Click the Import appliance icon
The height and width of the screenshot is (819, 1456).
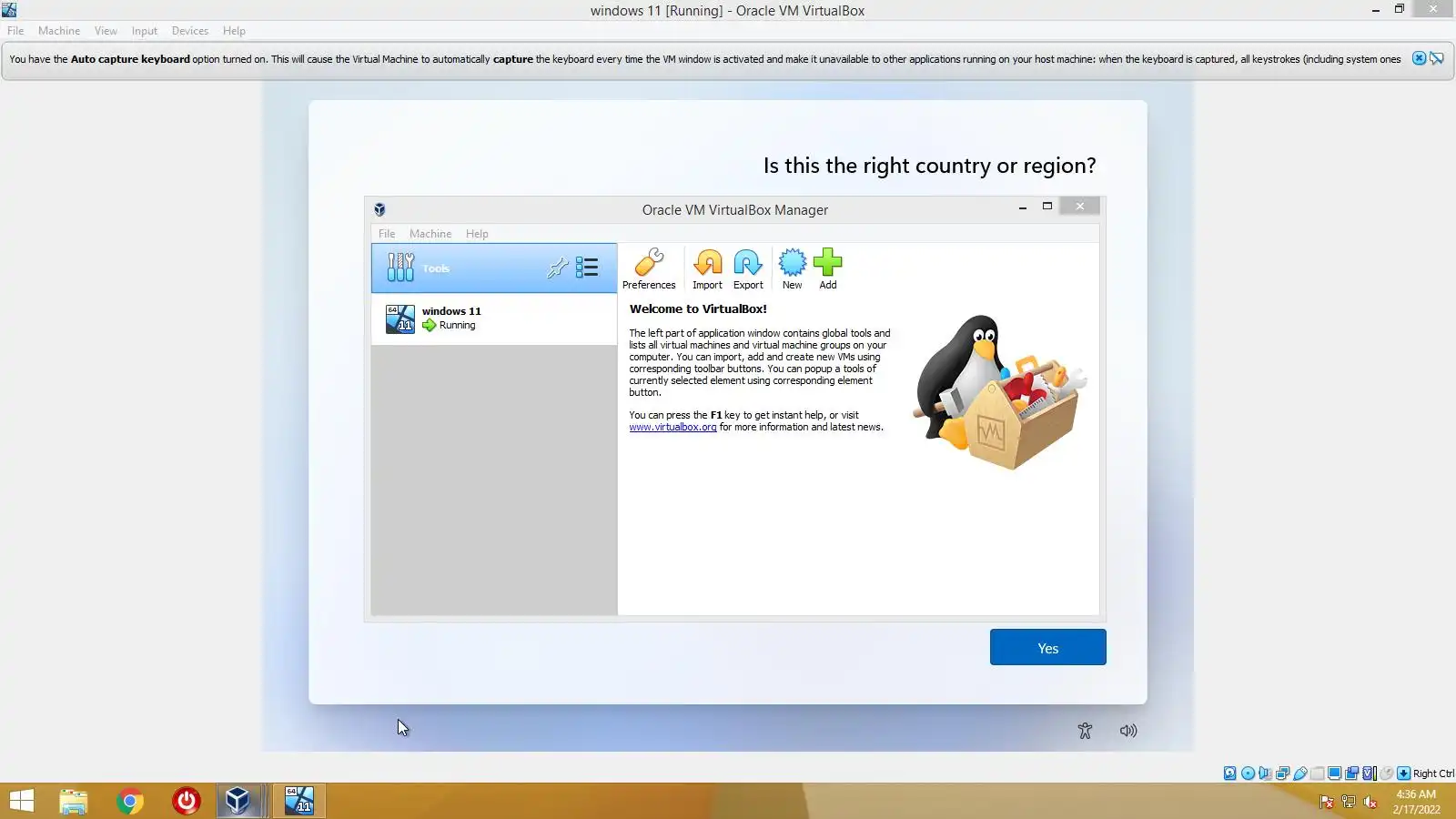pos(707,269)
